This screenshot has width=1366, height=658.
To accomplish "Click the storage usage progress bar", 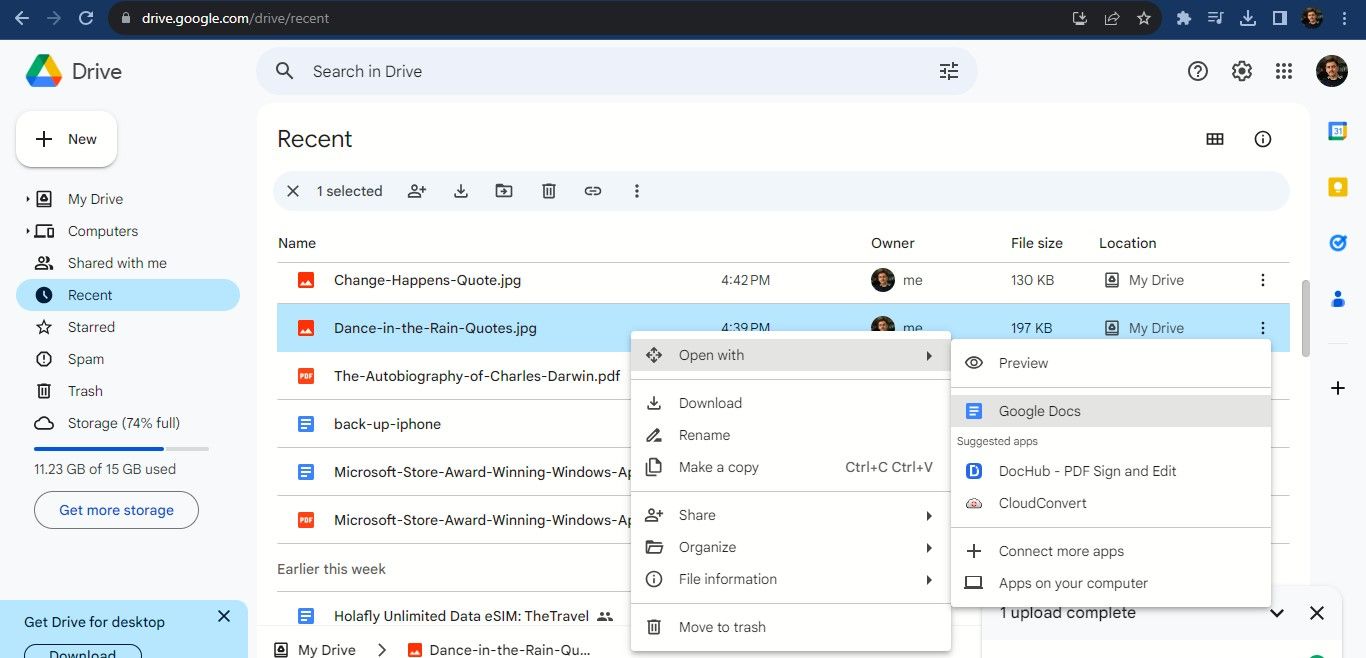I will (121, 449).
